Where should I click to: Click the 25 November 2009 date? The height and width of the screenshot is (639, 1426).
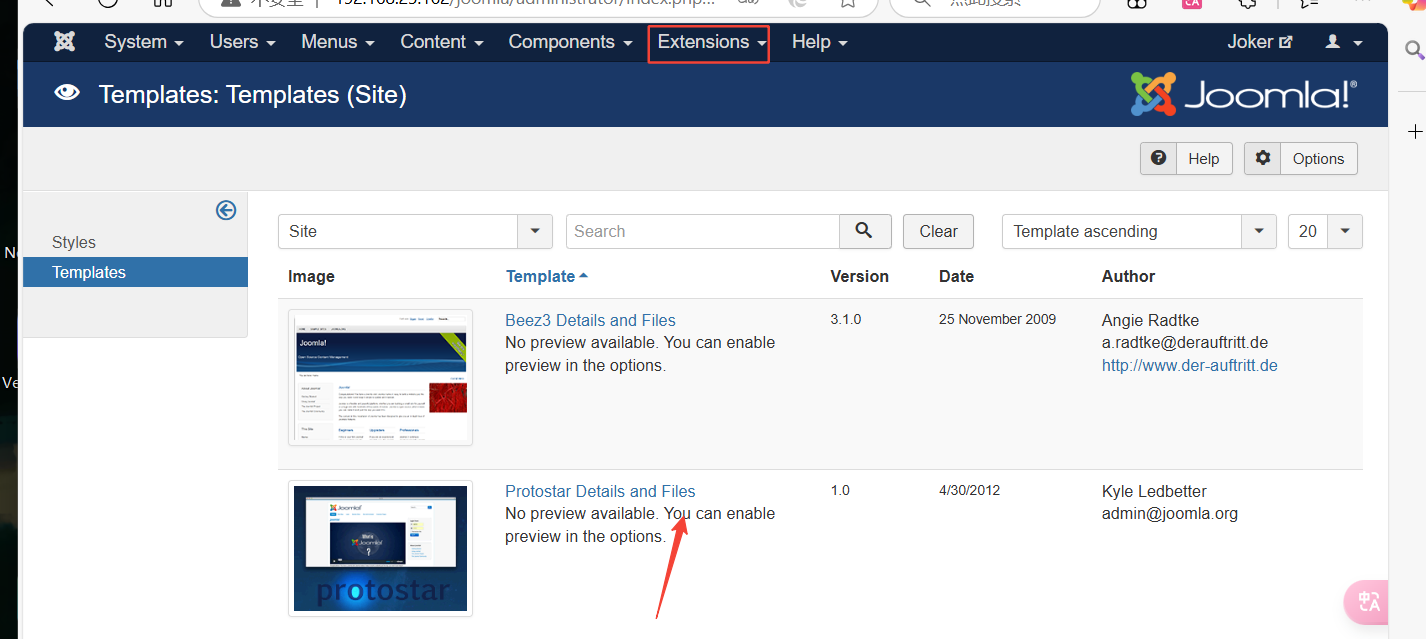coord(998,319)
